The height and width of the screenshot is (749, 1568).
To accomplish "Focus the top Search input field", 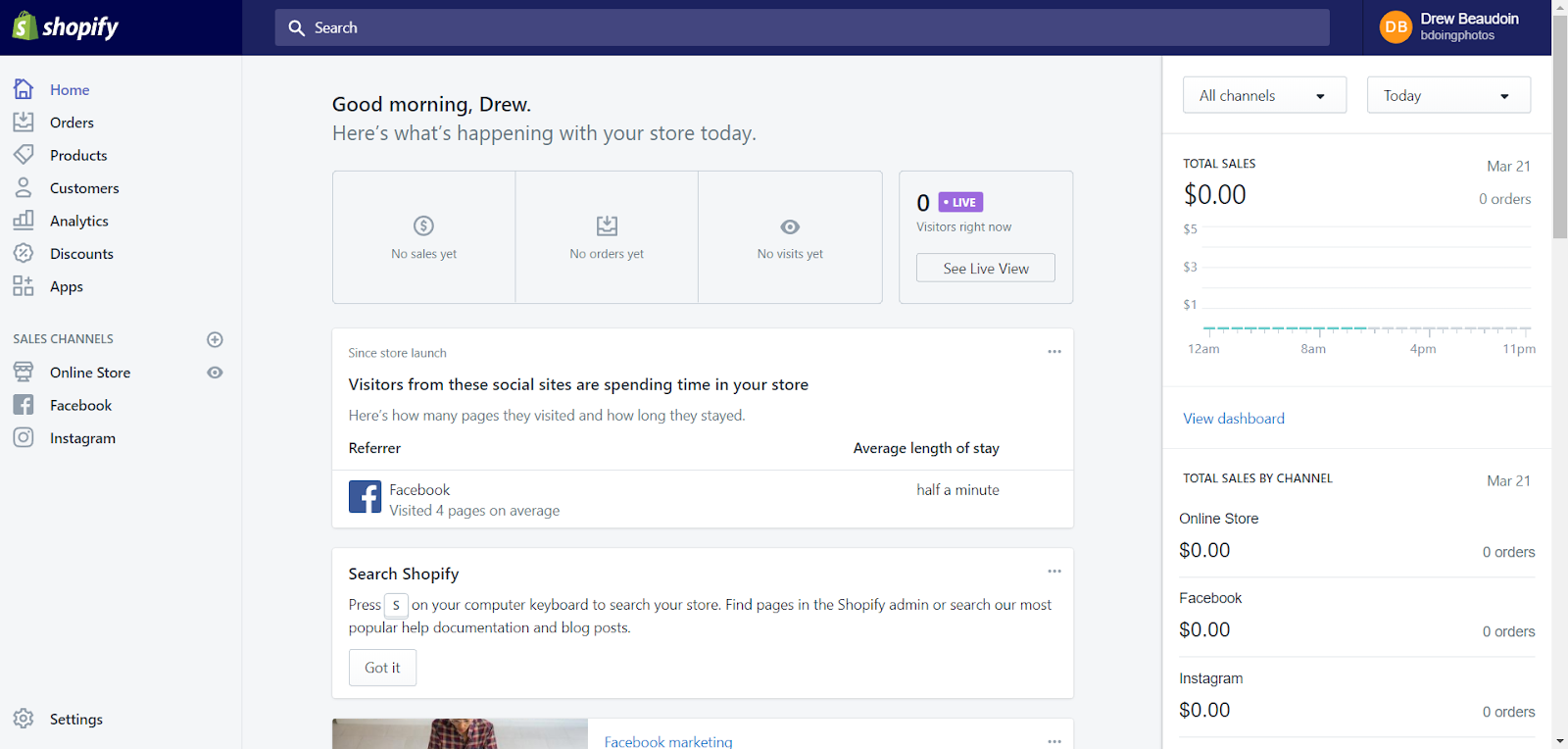I will tap(802, 27).
